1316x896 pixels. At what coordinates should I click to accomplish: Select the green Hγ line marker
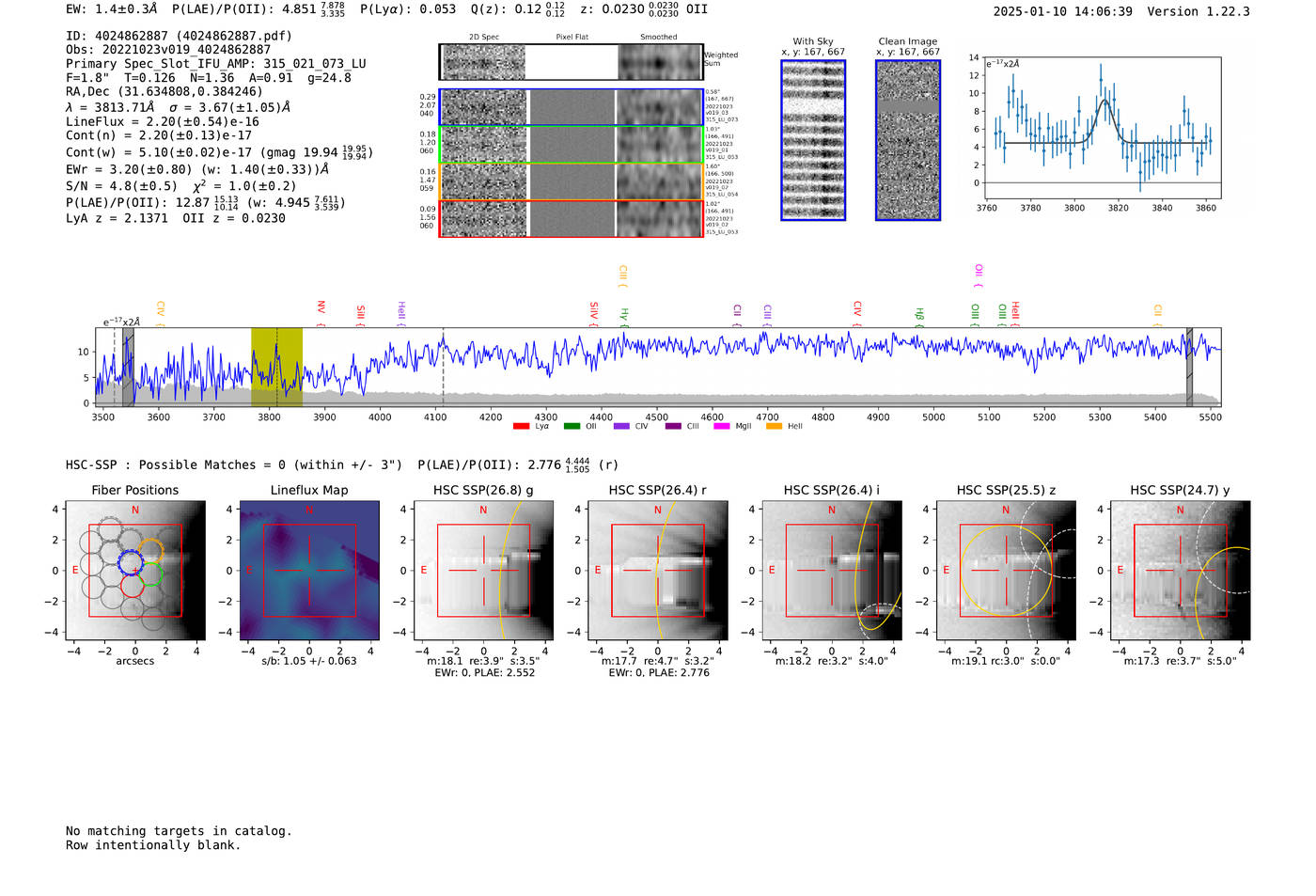(624, 317)
